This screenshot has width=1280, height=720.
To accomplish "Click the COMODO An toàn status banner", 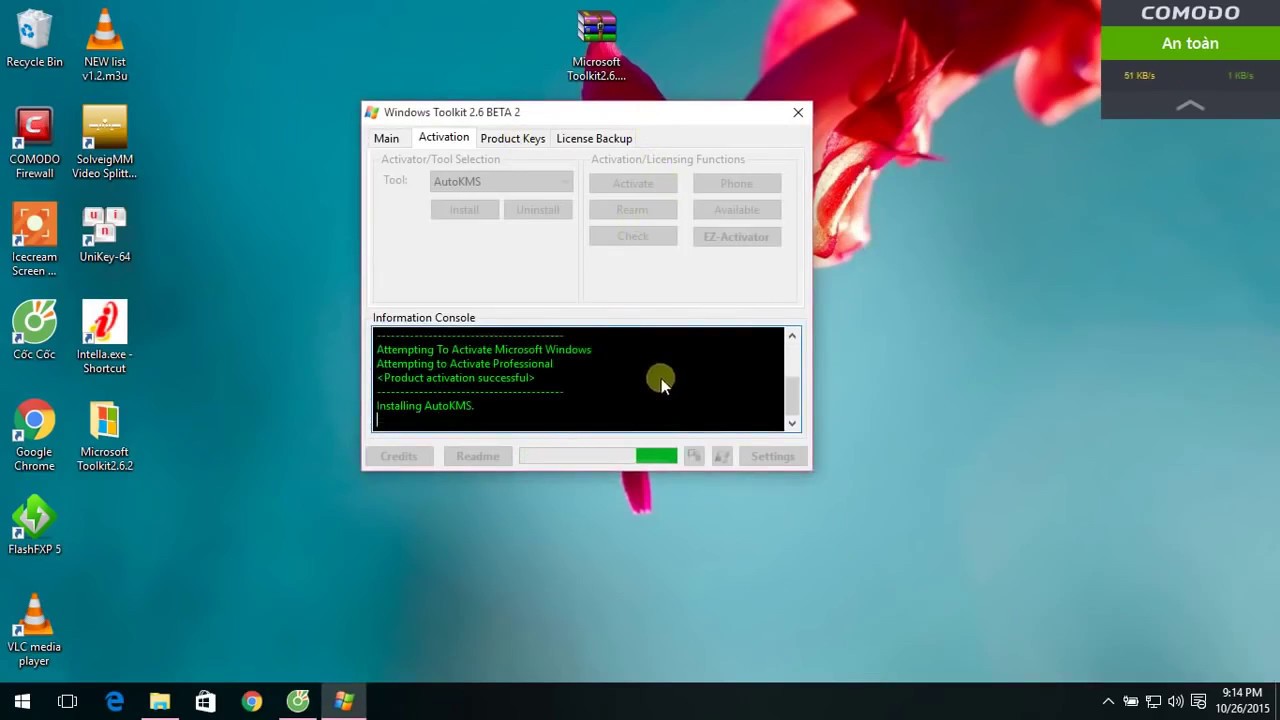I will 1190,43.
